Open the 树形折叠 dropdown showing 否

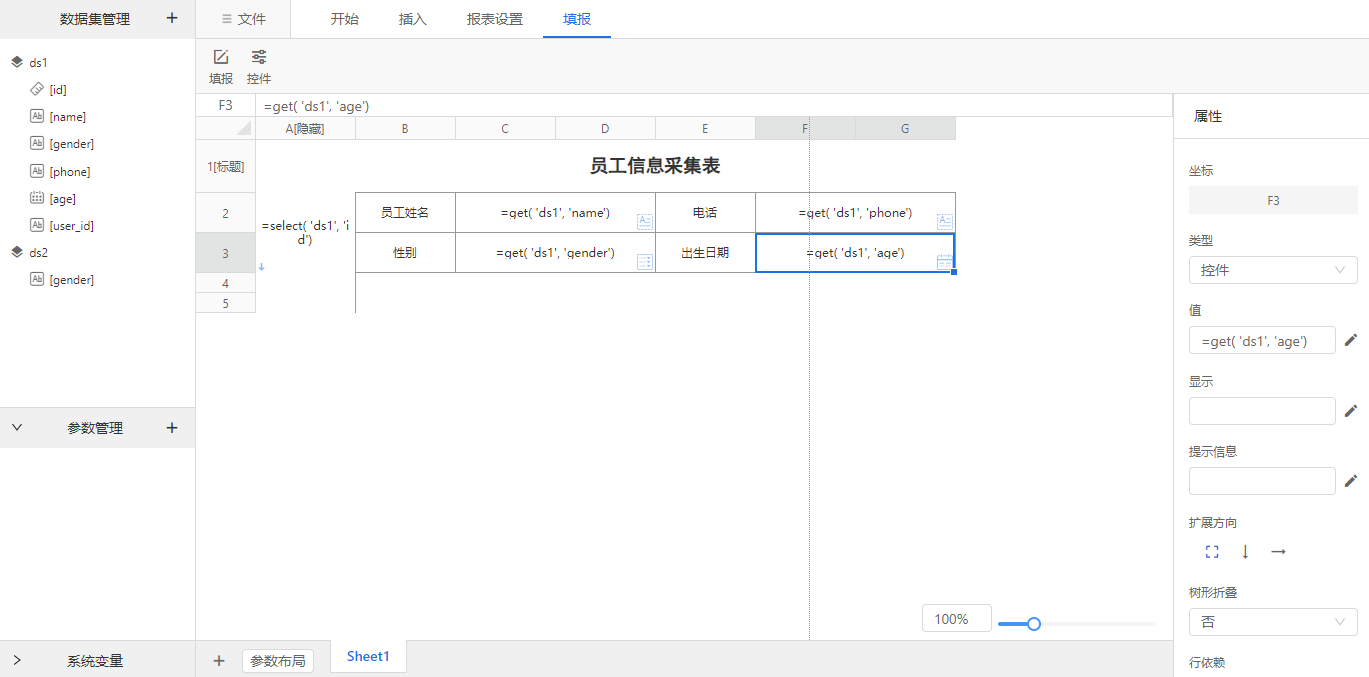(1272, 622)
